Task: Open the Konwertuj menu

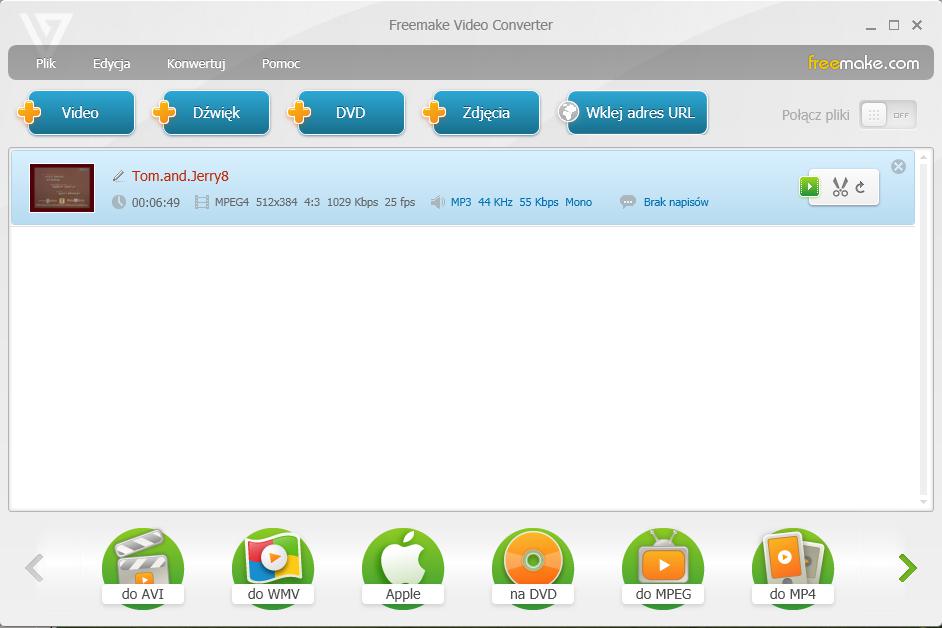Action: tap(196, 63)
